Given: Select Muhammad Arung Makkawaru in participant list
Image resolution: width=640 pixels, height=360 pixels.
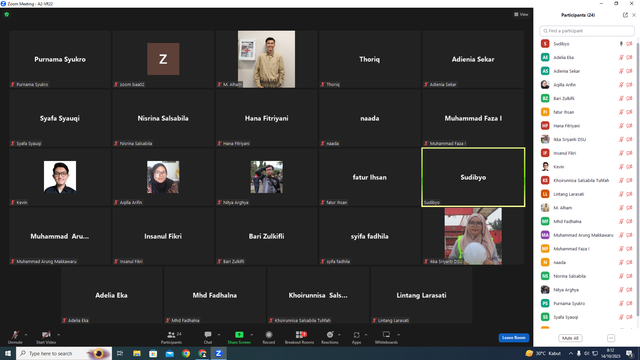Looking at the screenshot, I should click(x=587, y=235).
